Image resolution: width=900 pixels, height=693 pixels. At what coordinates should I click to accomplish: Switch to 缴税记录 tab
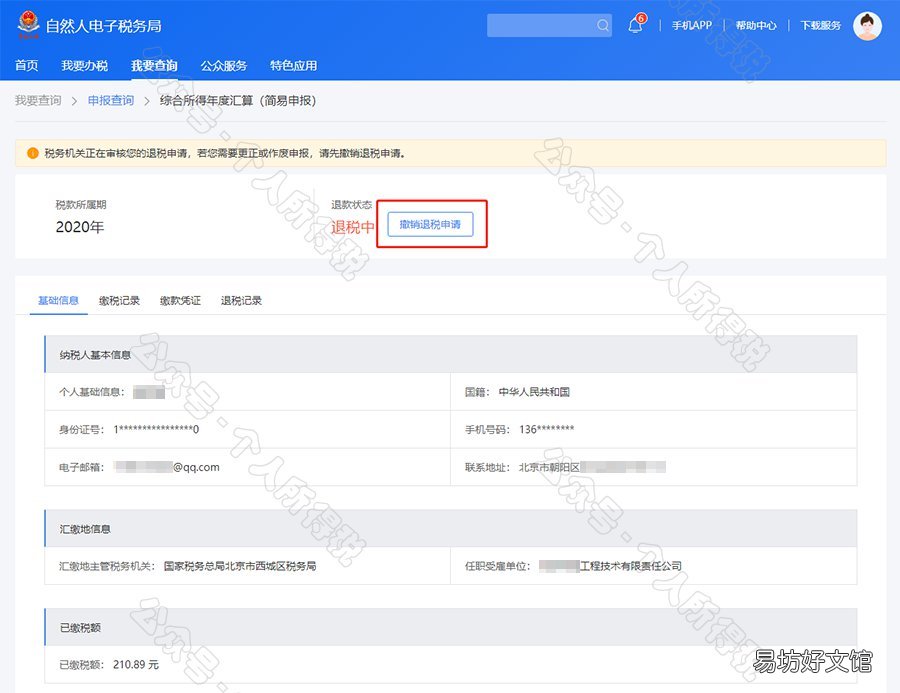[x=119, y=300]
